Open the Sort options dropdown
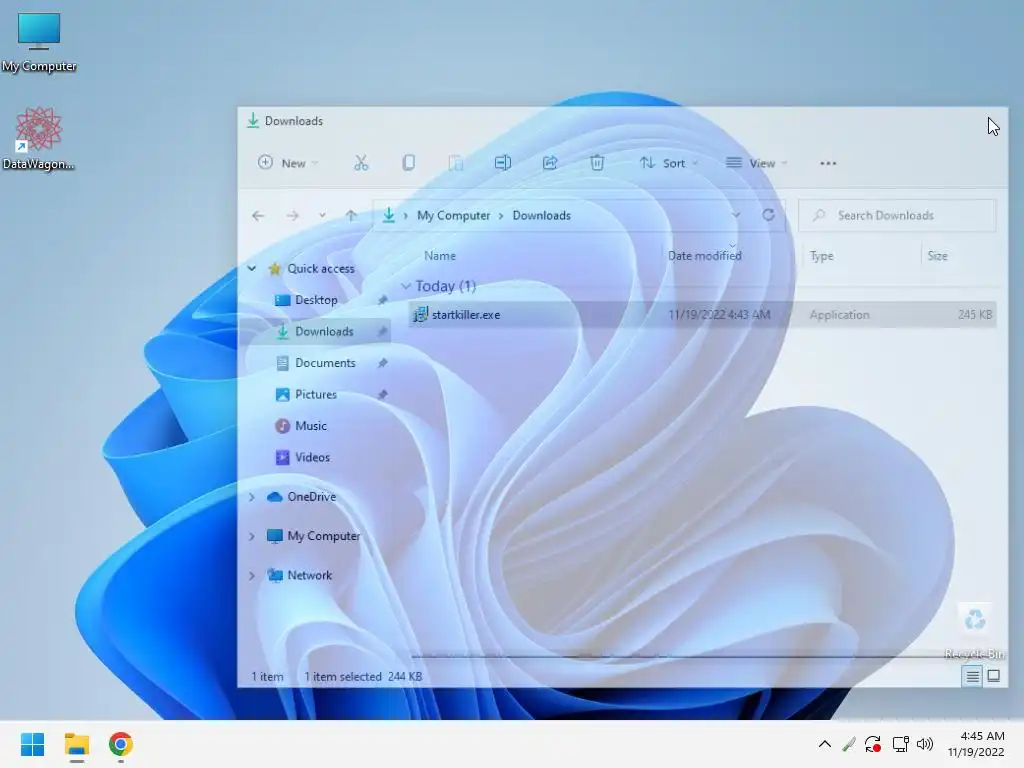1024x768 pixels. 669,163
